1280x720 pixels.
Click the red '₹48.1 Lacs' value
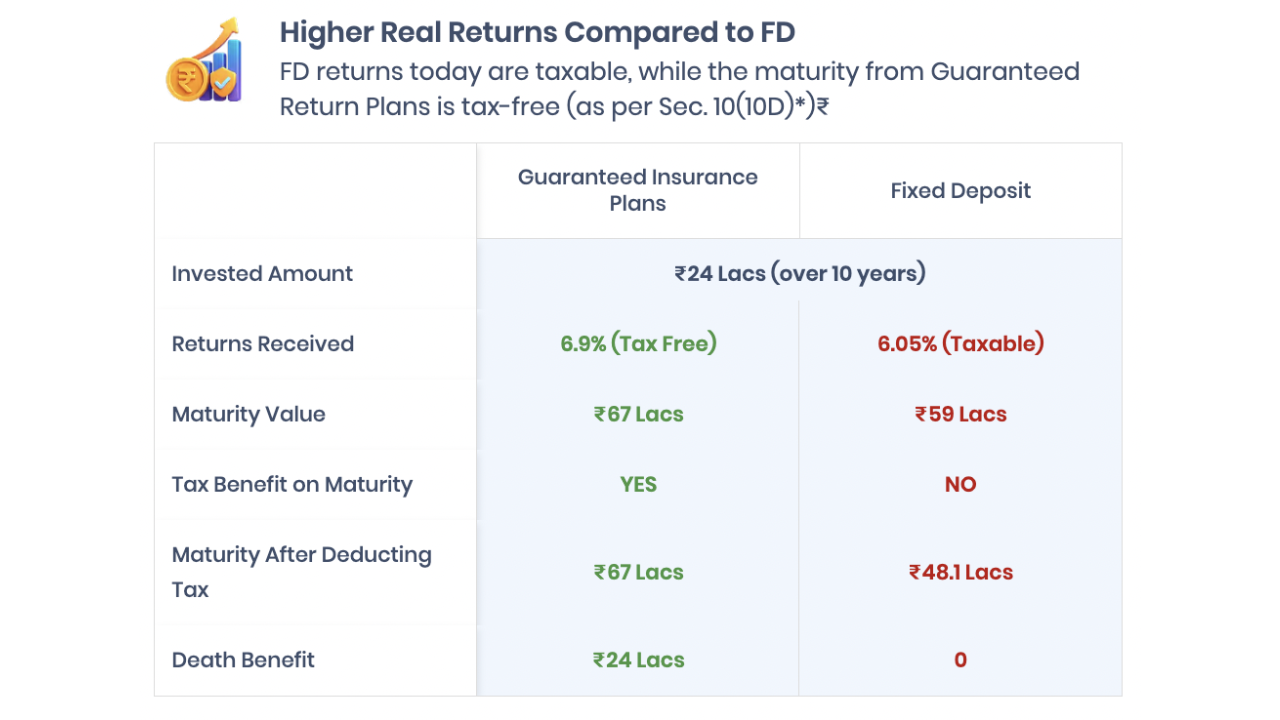[x=960, y=572]
